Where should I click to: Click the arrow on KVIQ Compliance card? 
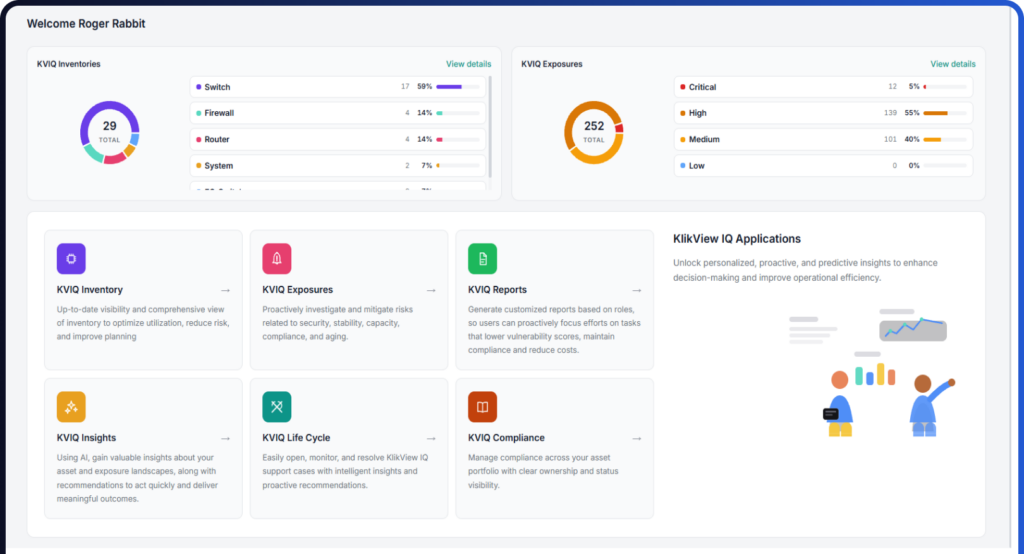(x=637, y=438)
